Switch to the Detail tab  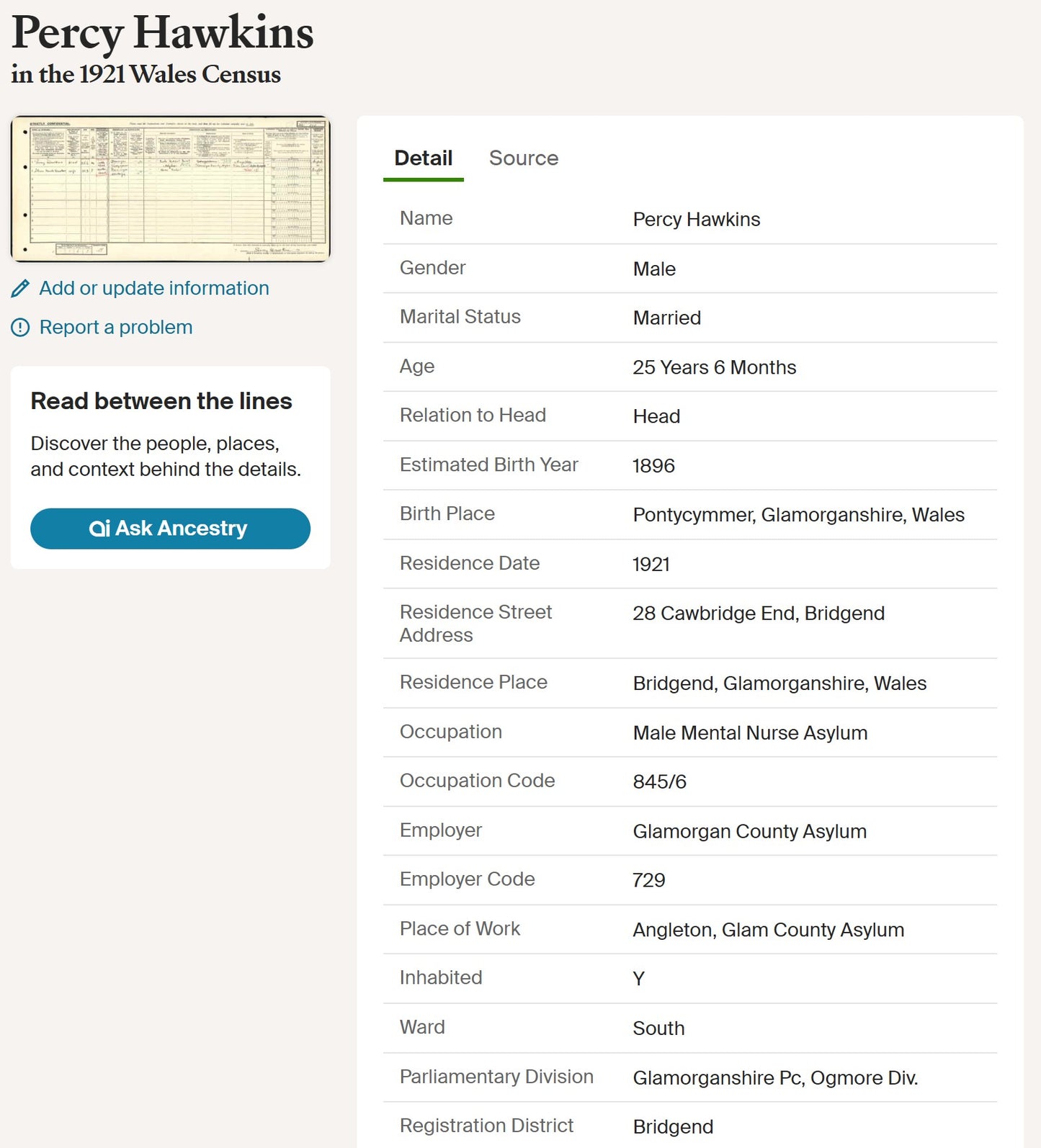(x=424, y=158)
